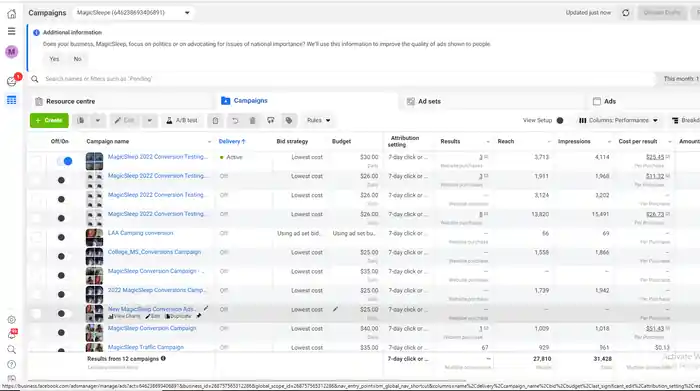Click pencil edit icon next to New MagicSleep campaign name

[x=206, y=308]
